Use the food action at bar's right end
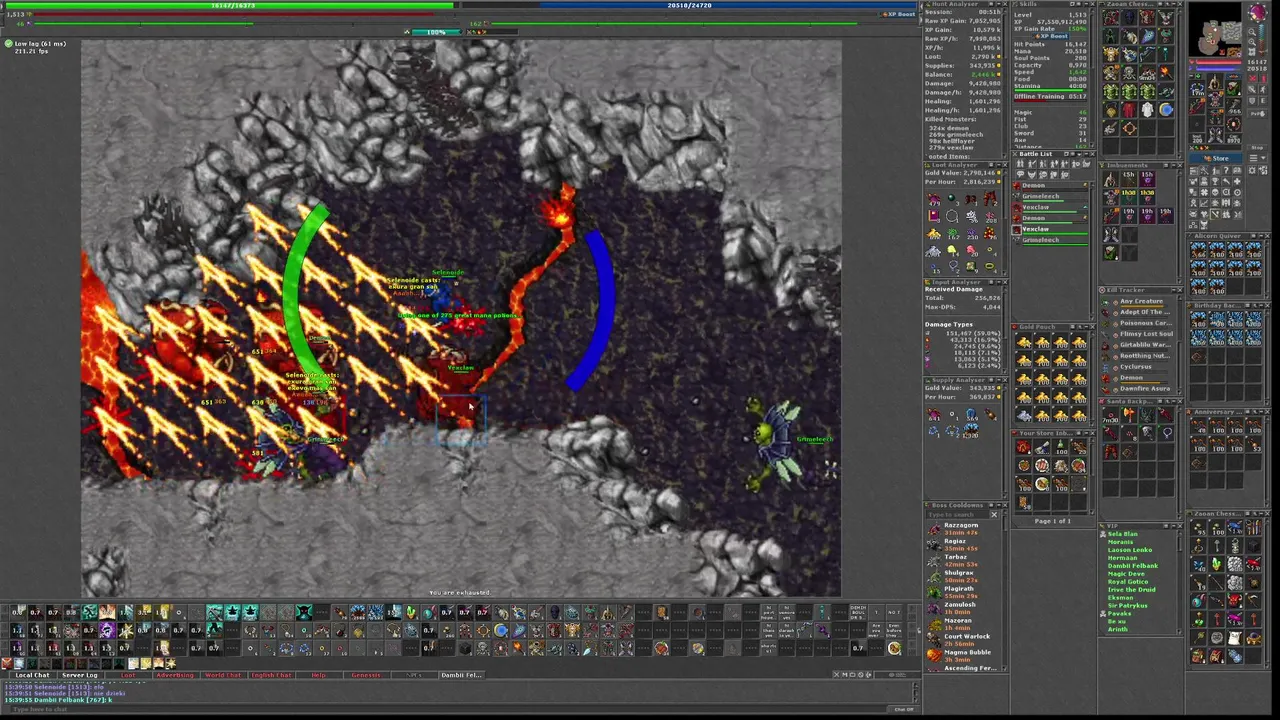 [x=894, y=648]
